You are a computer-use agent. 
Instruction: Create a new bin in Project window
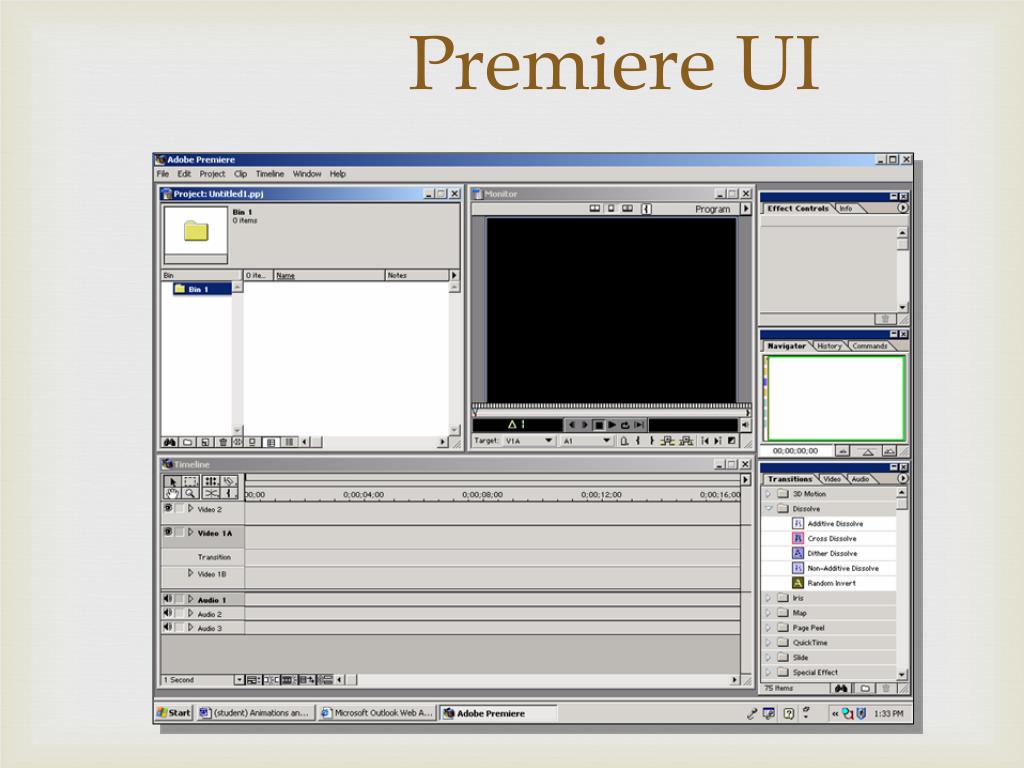[187, 442]
